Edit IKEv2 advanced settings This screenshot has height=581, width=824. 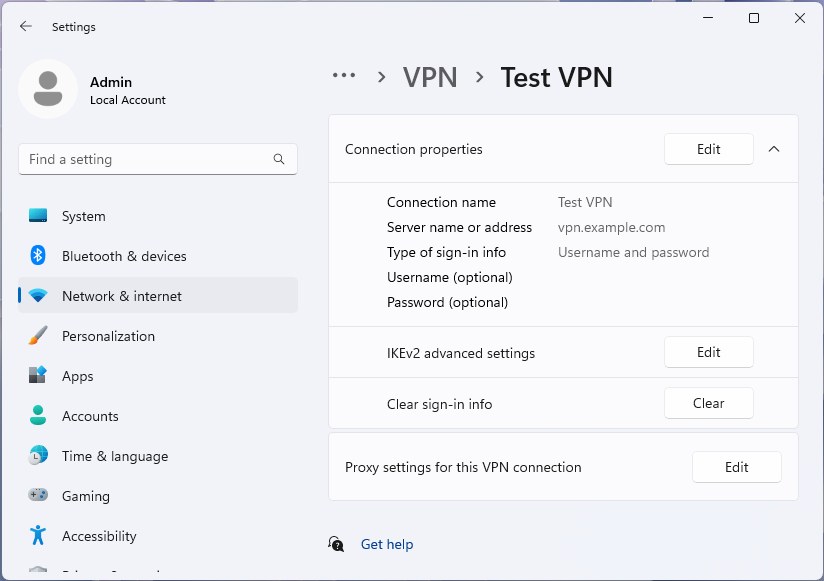[708, 352]
